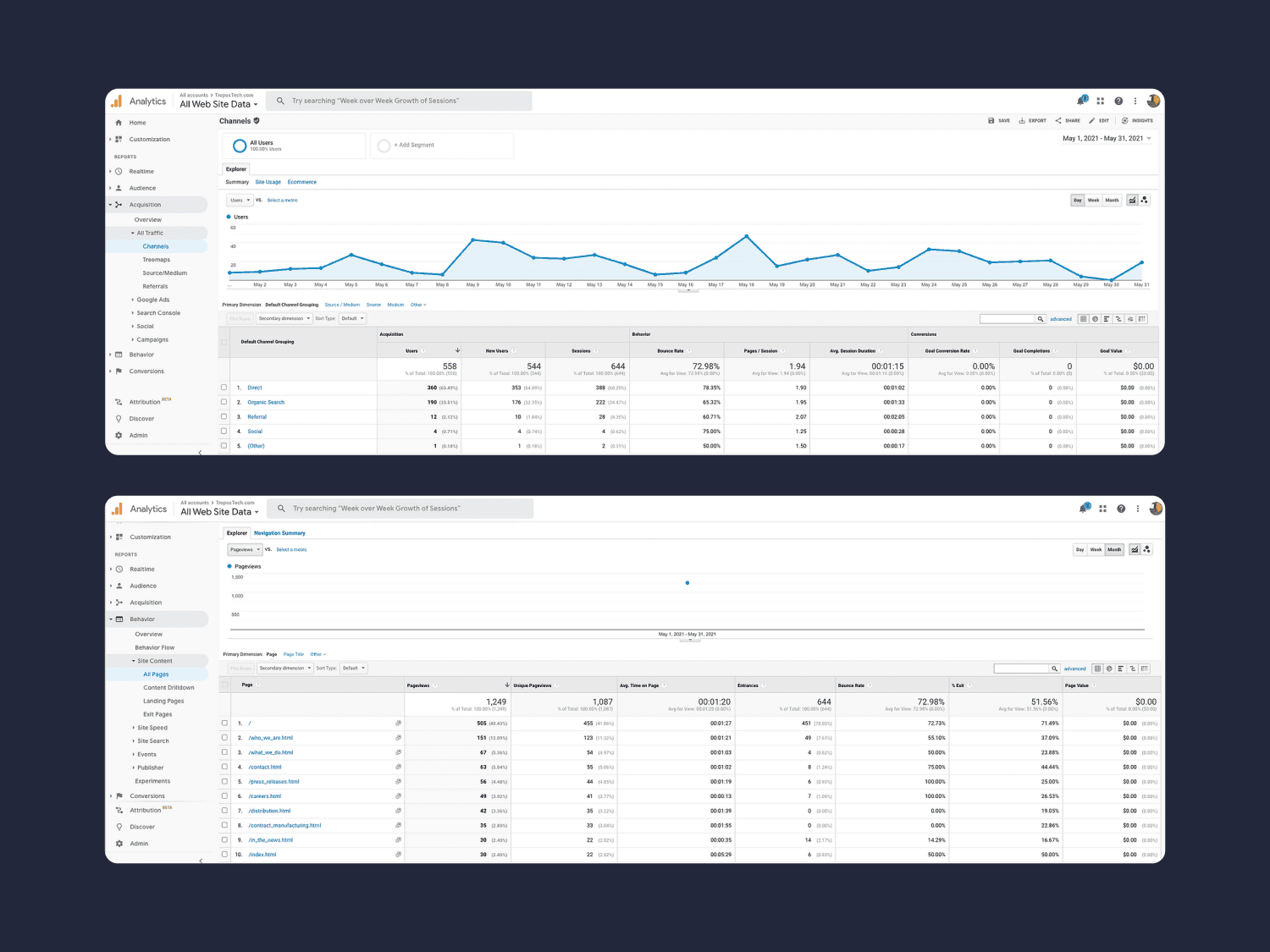Click the account avatar in the Channels window

[1153, 101]
